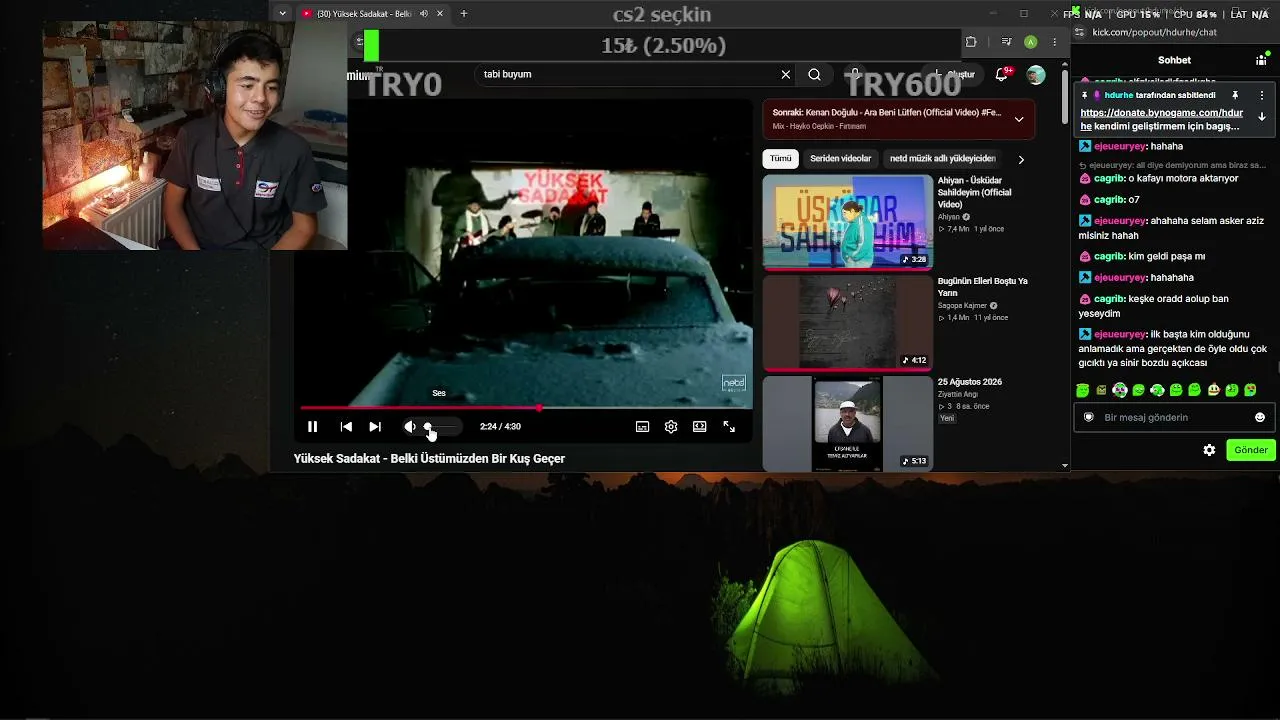Click the chat identity shield icon
The image size is (1280, 720).
(1089, 417)
